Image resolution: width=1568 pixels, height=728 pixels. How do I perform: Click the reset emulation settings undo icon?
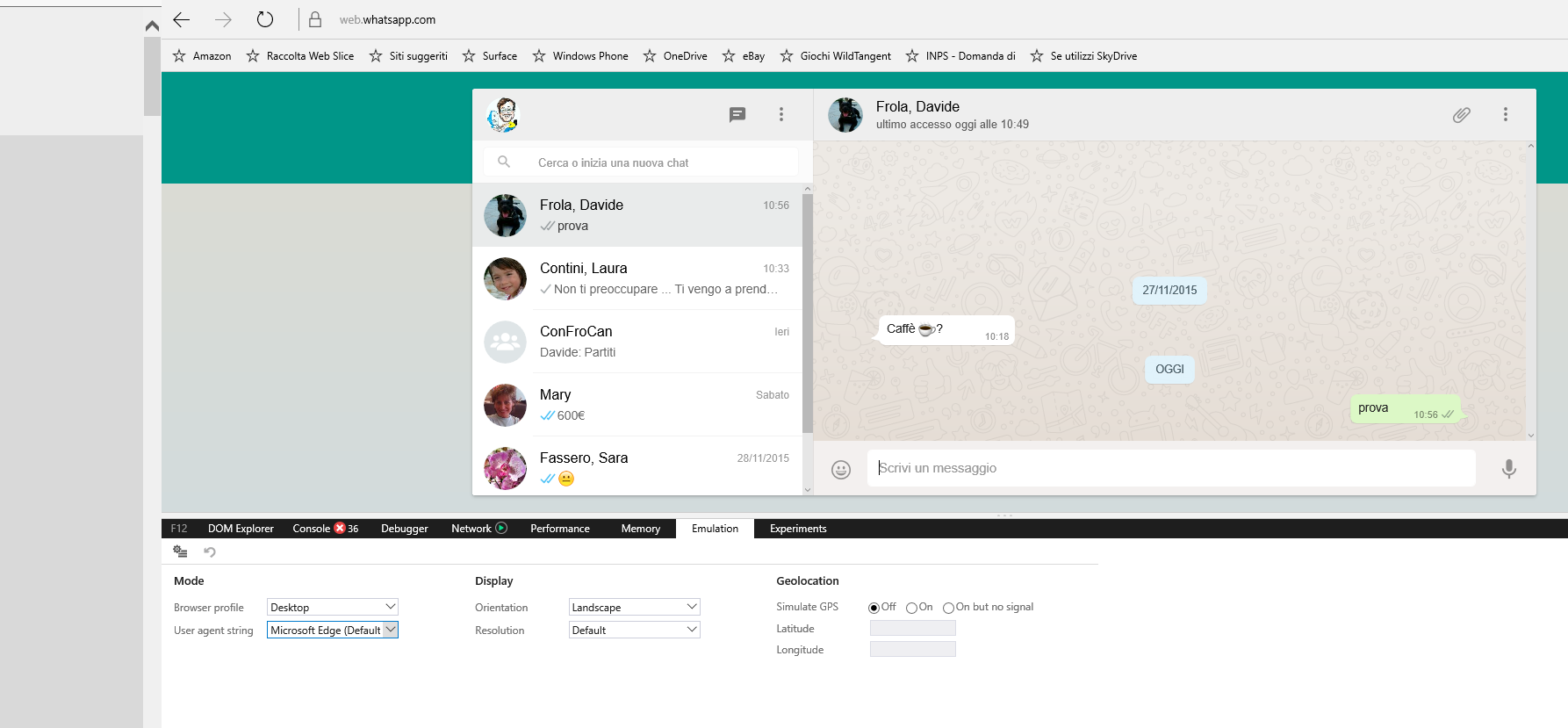coord(210,551)
